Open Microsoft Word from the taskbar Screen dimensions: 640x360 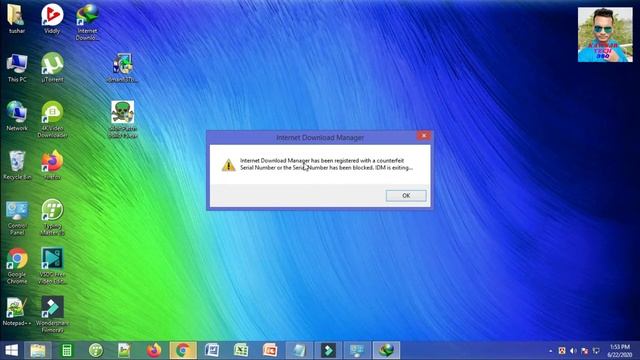click(212, 350)
